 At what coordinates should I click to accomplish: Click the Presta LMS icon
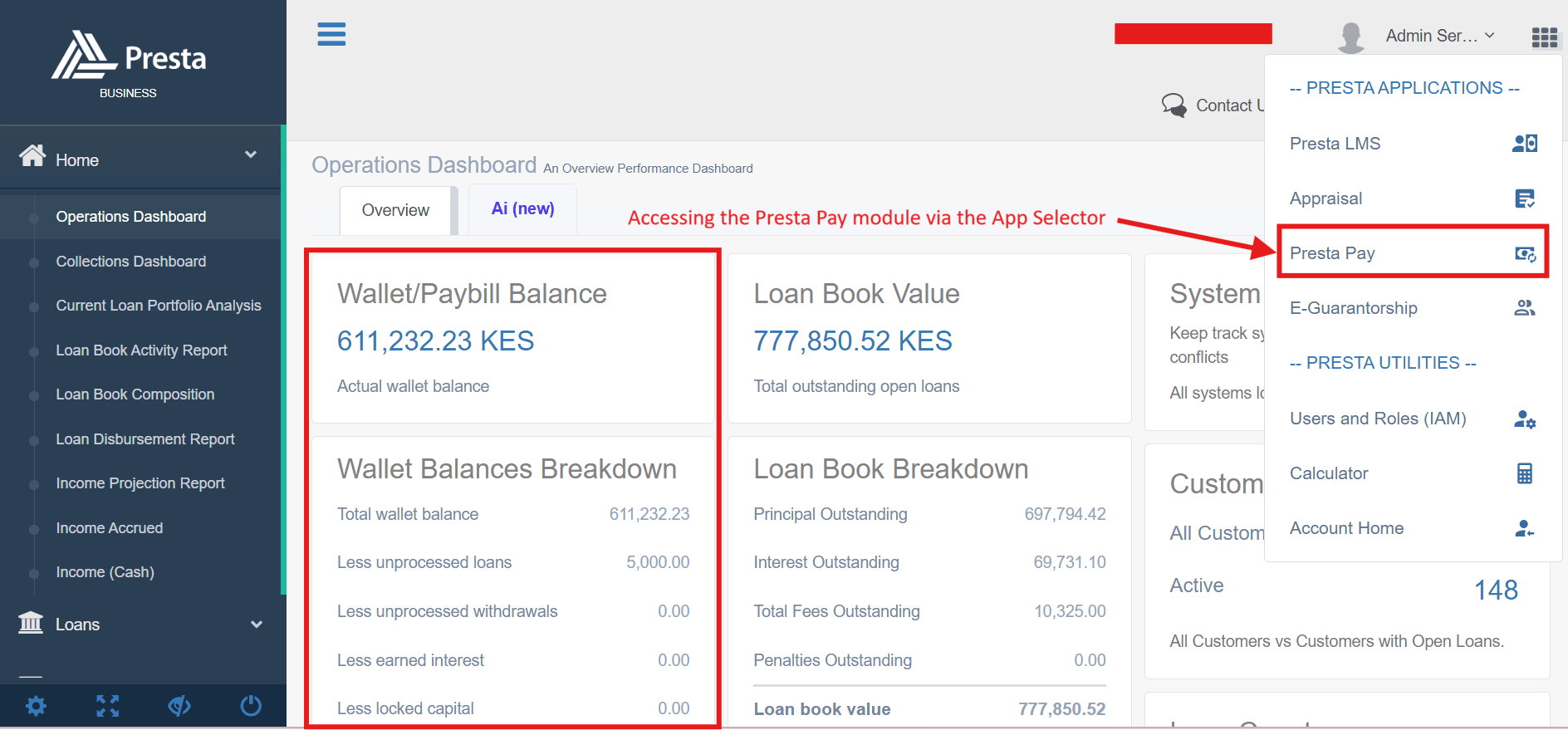click(1525, 144)
